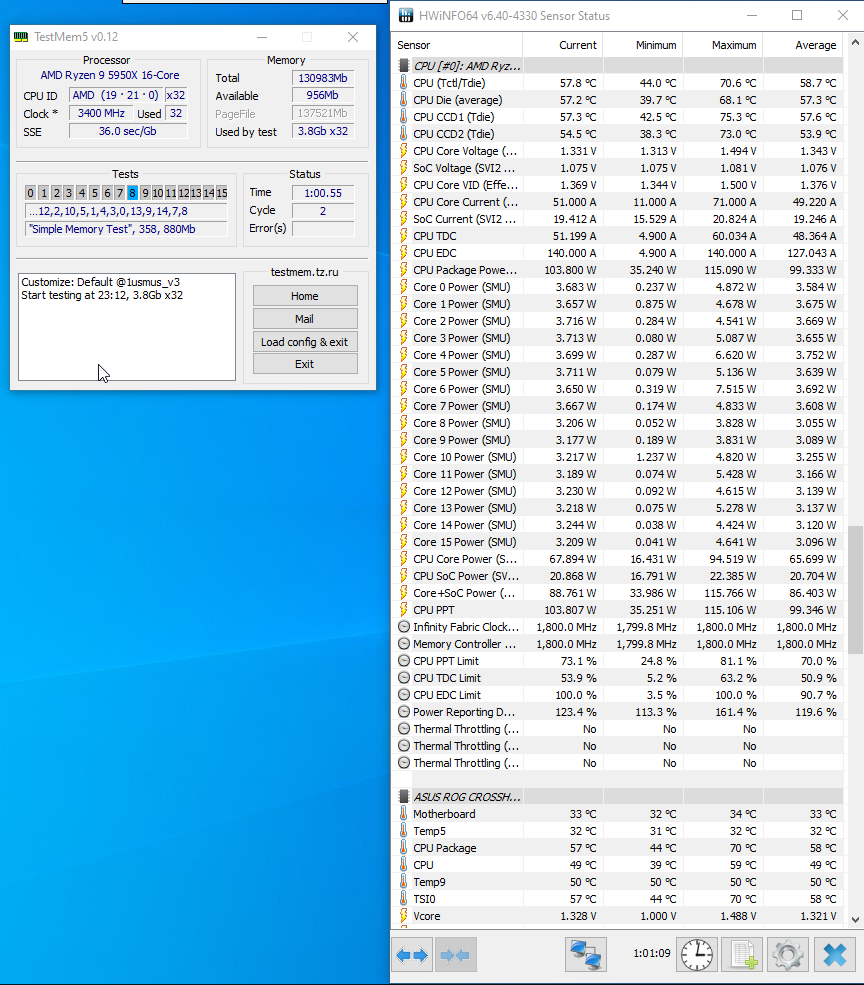Image resolution: width=864 pixels, height=985 pixels.
Task: Click the Exit button in TestMem5
Action: (x=305, y=364)
